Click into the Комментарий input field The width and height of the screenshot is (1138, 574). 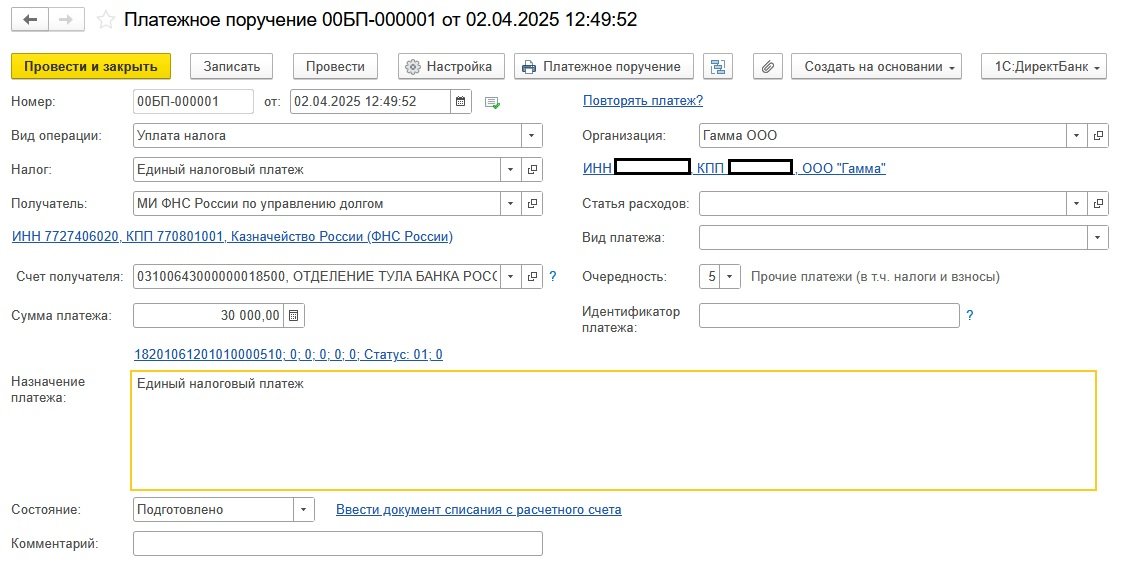coord(337,544)
